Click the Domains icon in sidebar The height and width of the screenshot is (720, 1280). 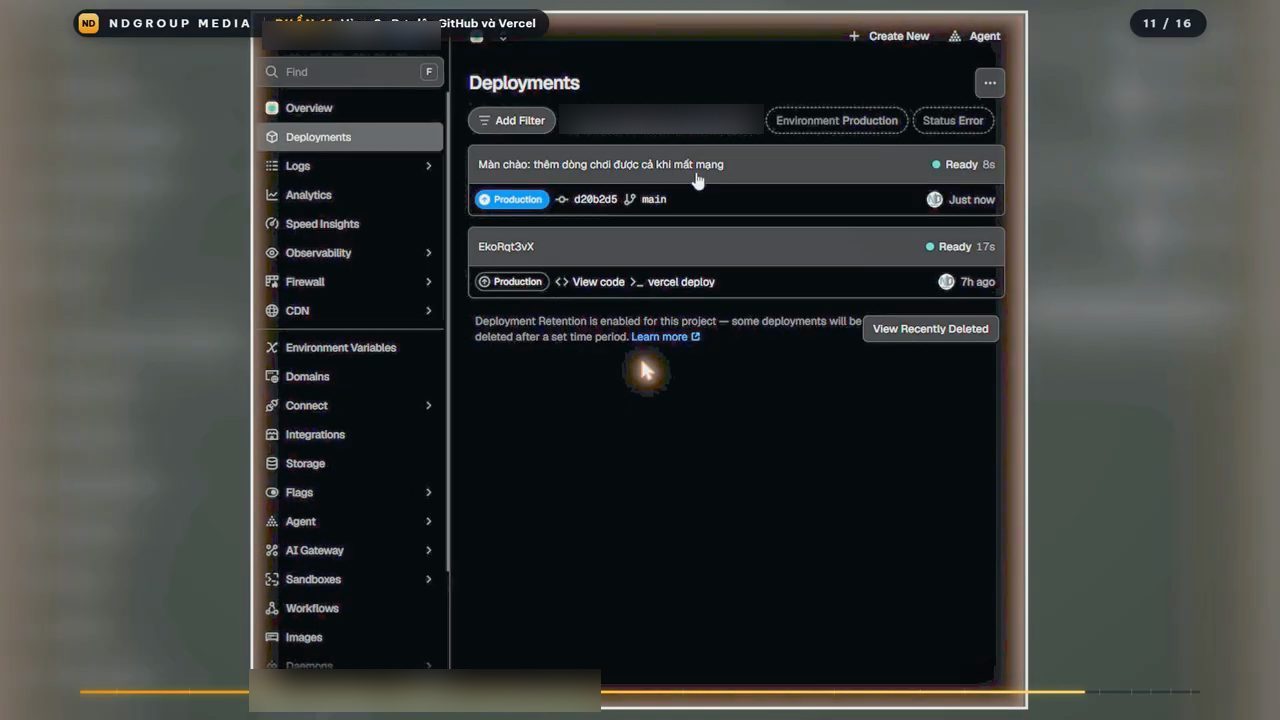tap(272, 377)
